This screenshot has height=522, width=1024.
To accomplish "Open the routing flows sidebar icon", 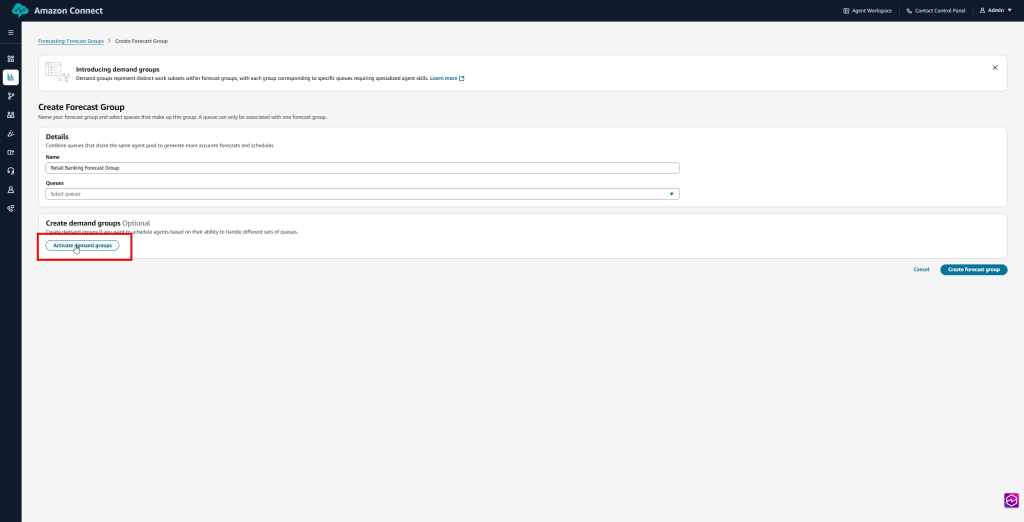I will click(x=10, y=96).
